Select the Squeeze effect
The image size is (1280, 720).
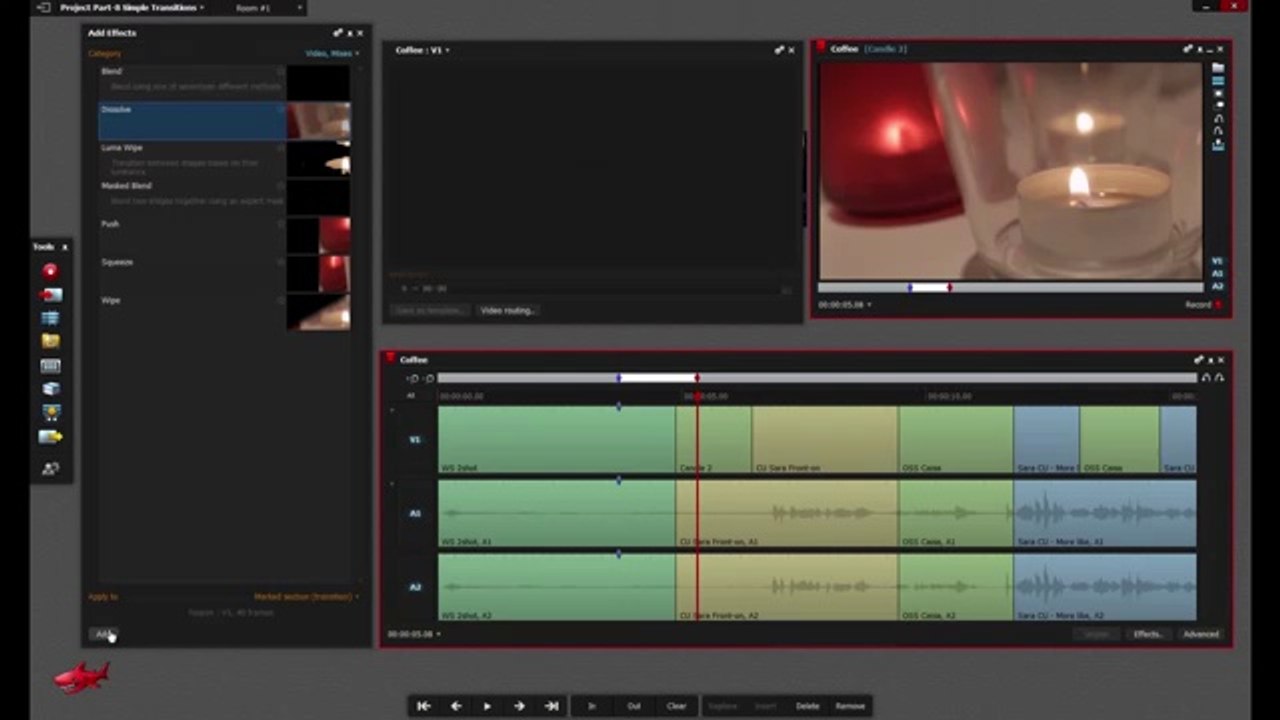click(x=192, y=273)
